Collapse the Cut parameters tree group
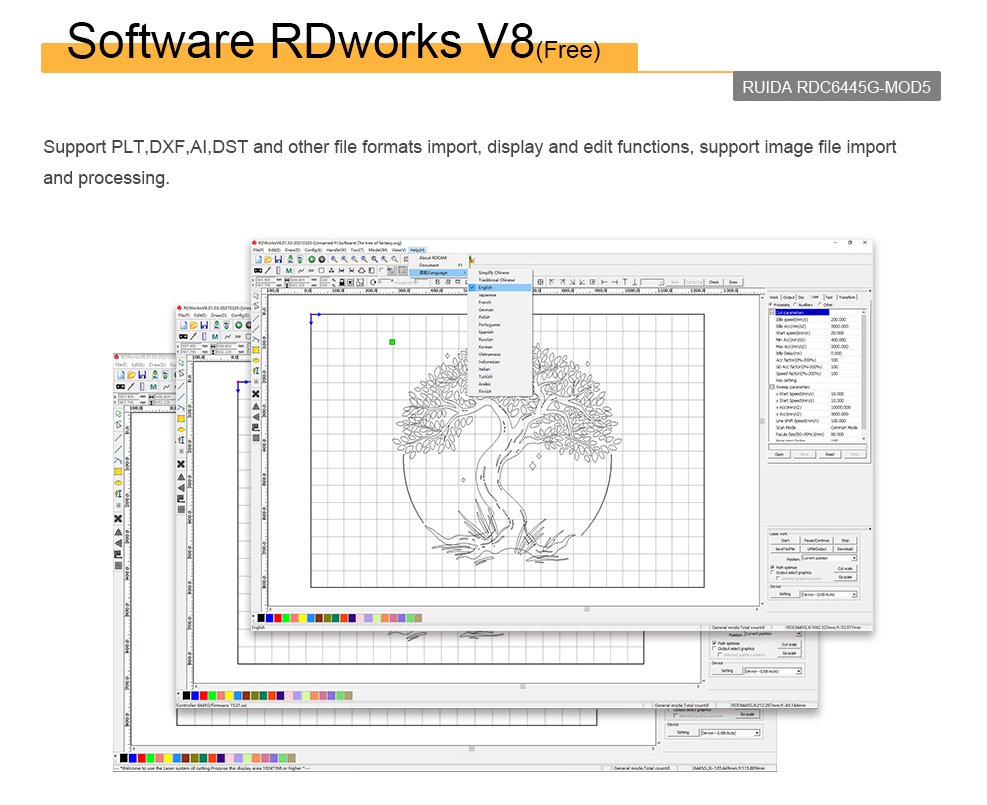 [772, 312]
